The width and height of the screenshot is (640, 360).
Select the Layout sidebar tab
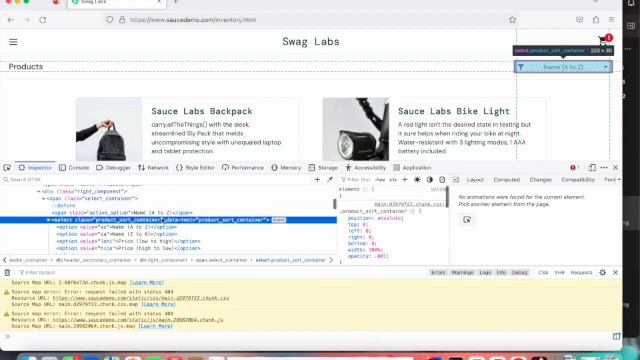pyautogui.click(x=475, y=180)
